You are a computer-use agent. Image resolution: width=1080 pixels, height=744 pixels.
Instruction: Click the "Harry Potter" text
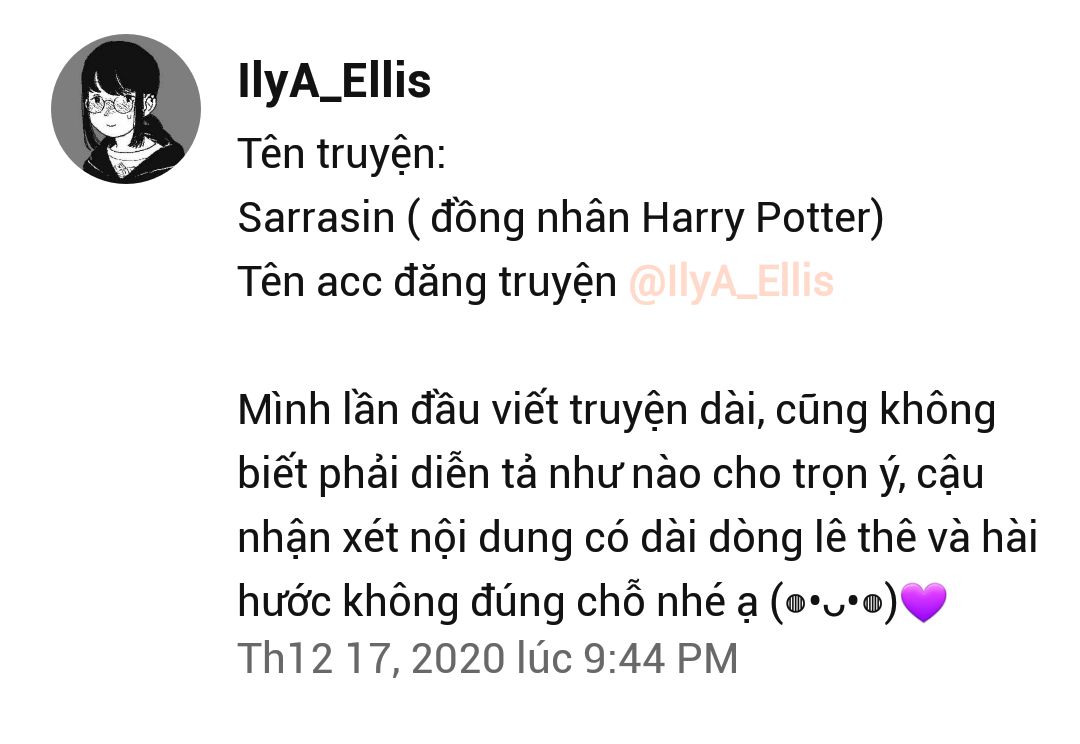[756, 219]
